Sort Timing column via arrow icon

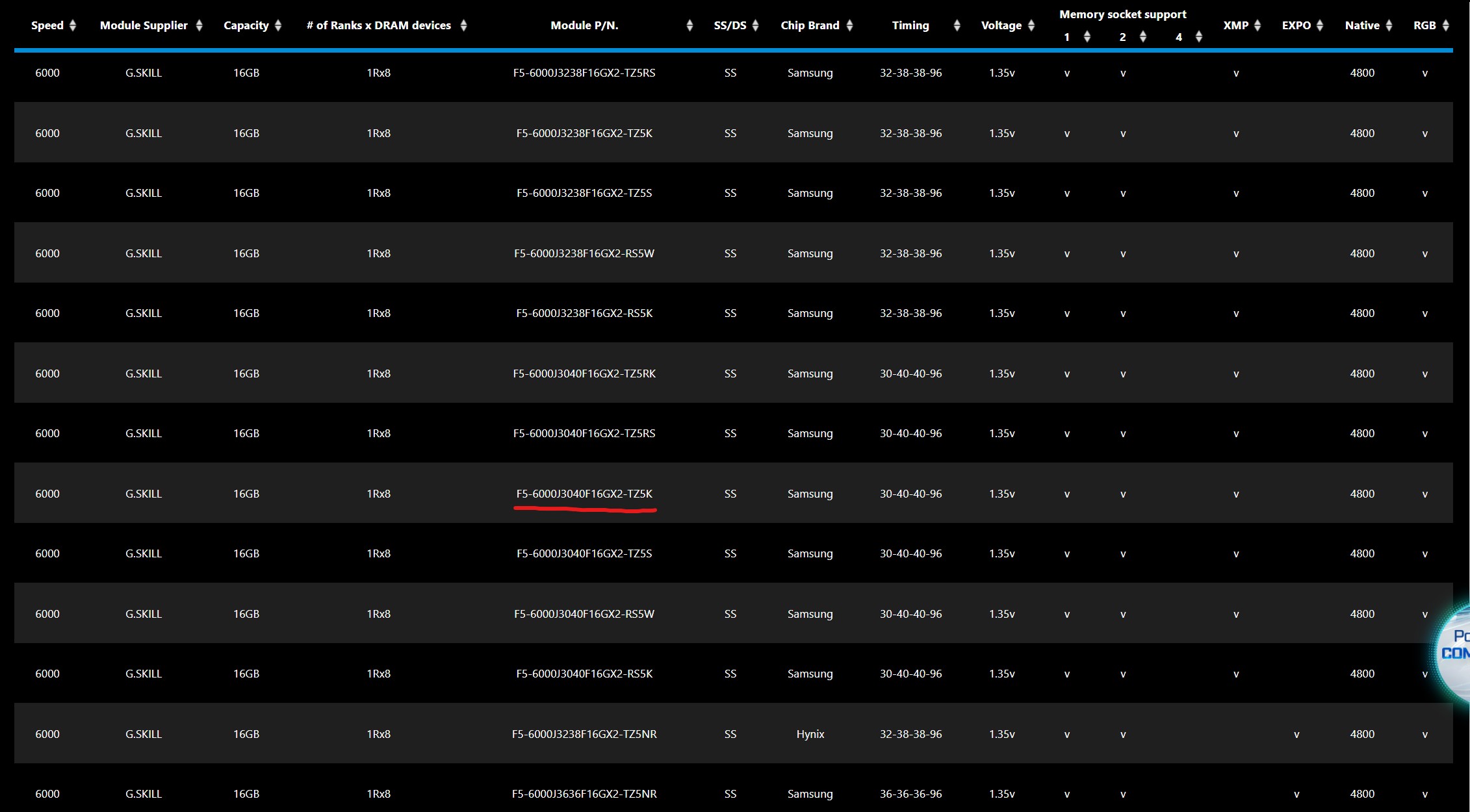pyautogui.click(x=957, y=25)
